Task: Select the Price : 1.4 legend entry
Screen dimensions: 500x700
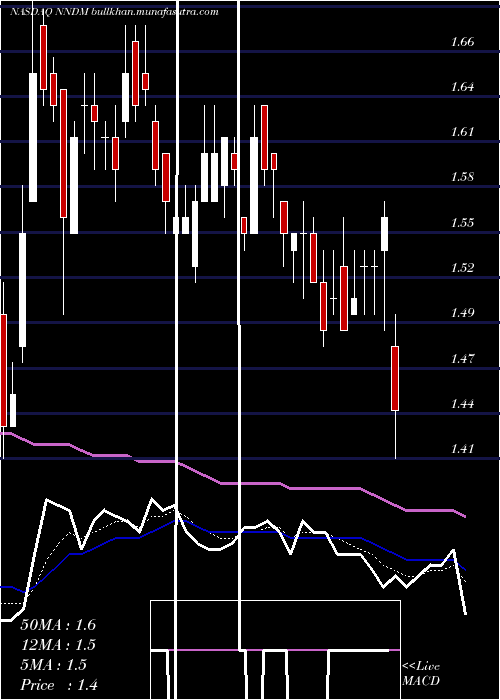Action: coord(59,685)
